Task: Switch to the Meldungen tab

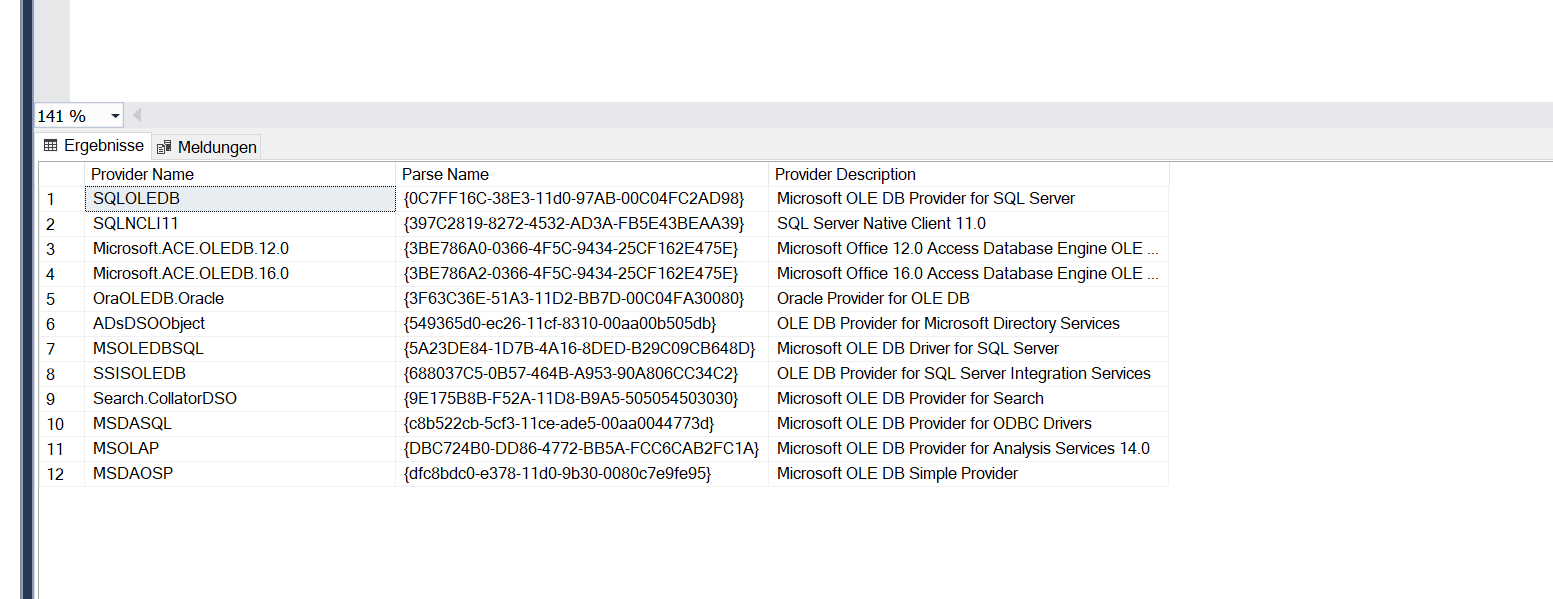Action: coord(207,147)
